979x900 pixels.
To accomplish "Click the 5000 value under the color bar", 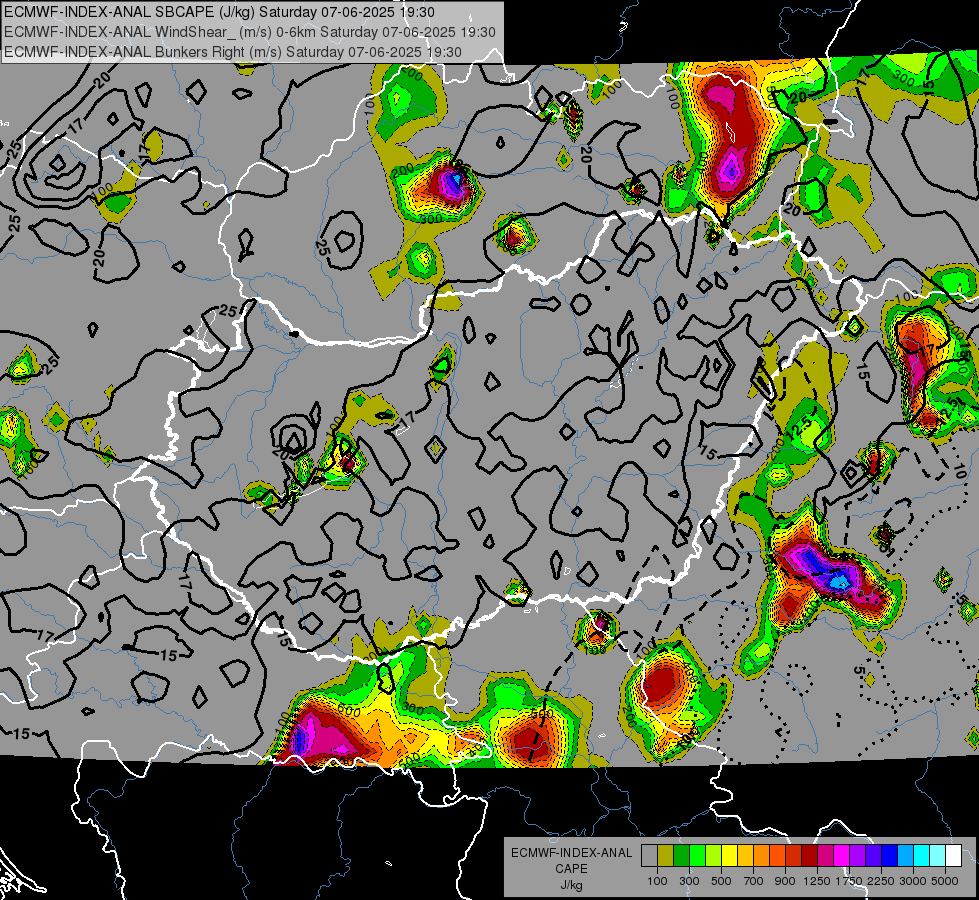I will pos(945,881).
